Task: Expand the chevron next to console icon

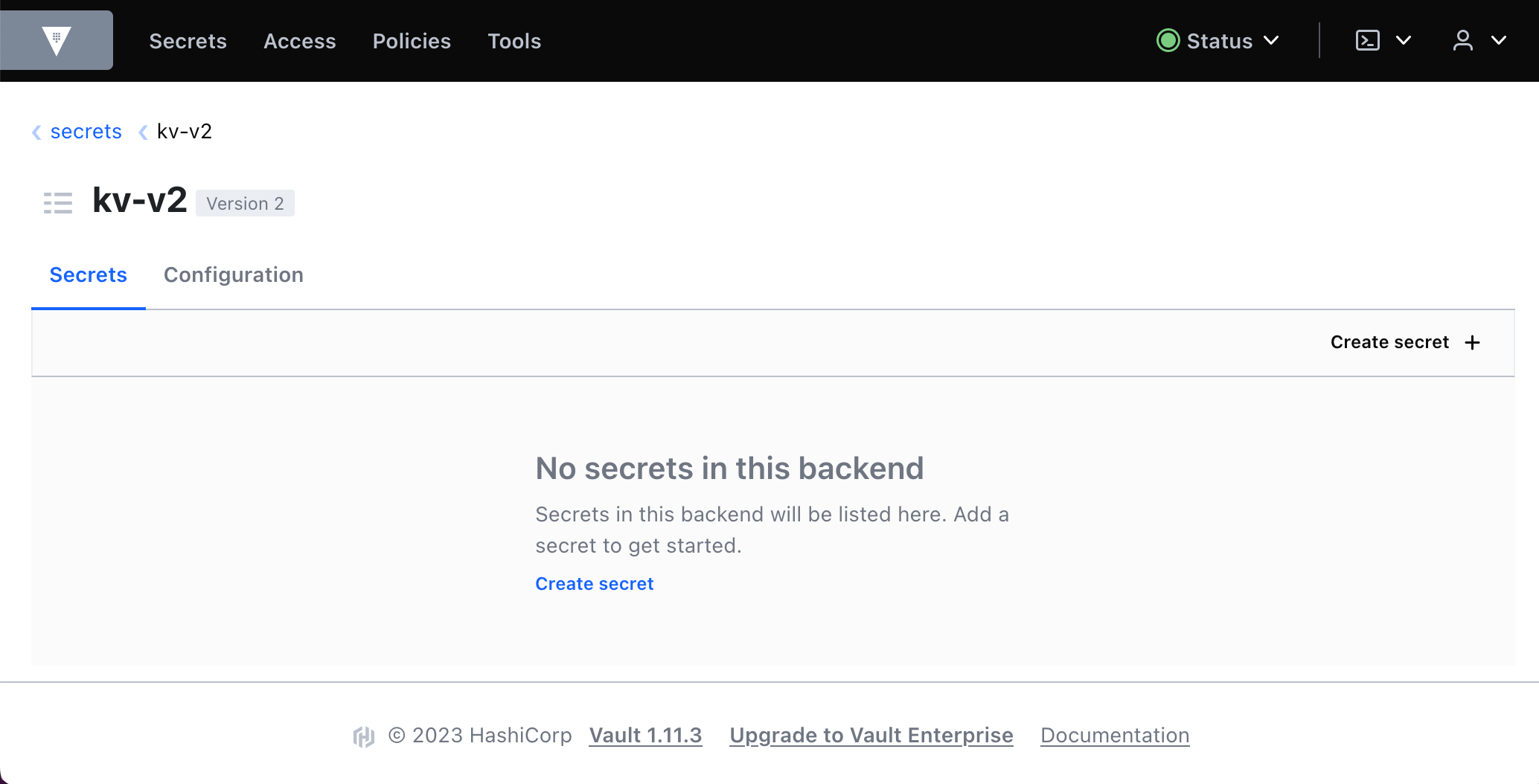Action: (1404, 40)
